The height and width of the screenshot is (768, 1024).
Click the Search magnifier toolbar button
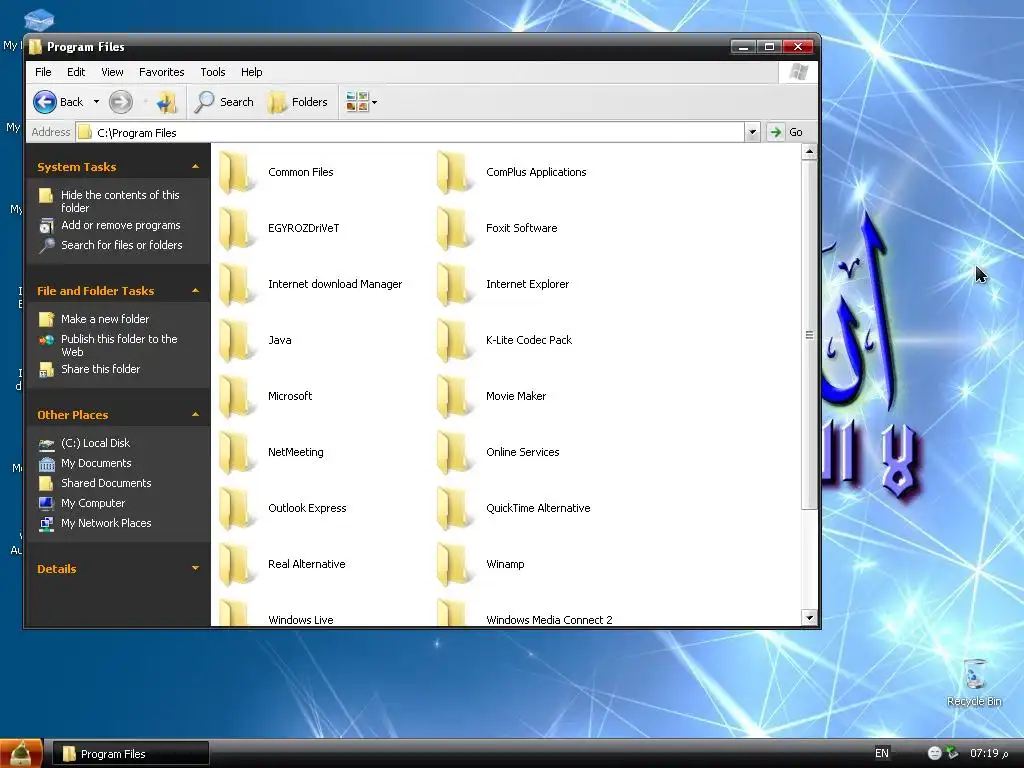(225, 102)
